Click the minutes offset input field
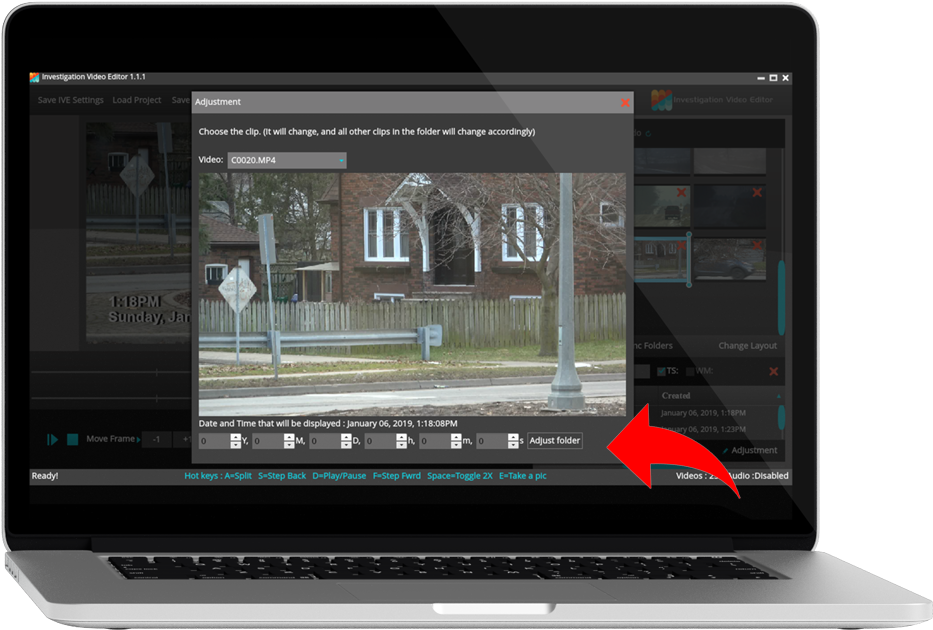 click(437, 441)
